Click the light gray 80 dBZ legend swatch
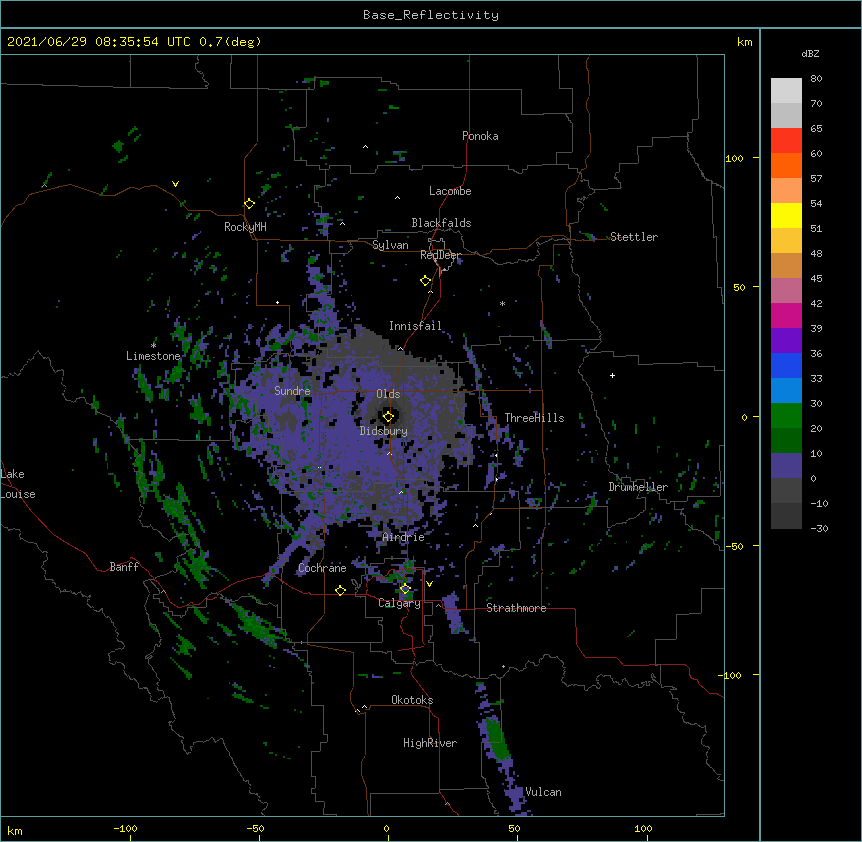 (786, 91)
